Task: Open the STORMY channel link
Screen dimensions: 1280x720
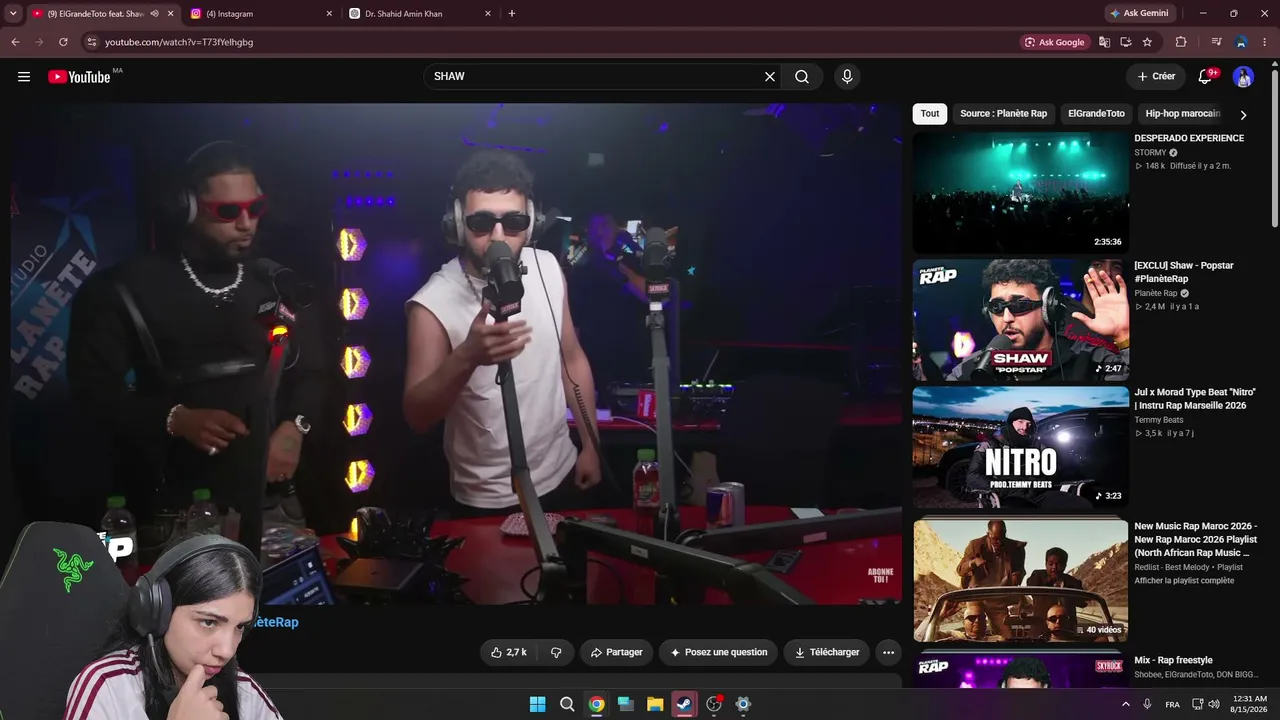Action: [x=1151, y=153]
